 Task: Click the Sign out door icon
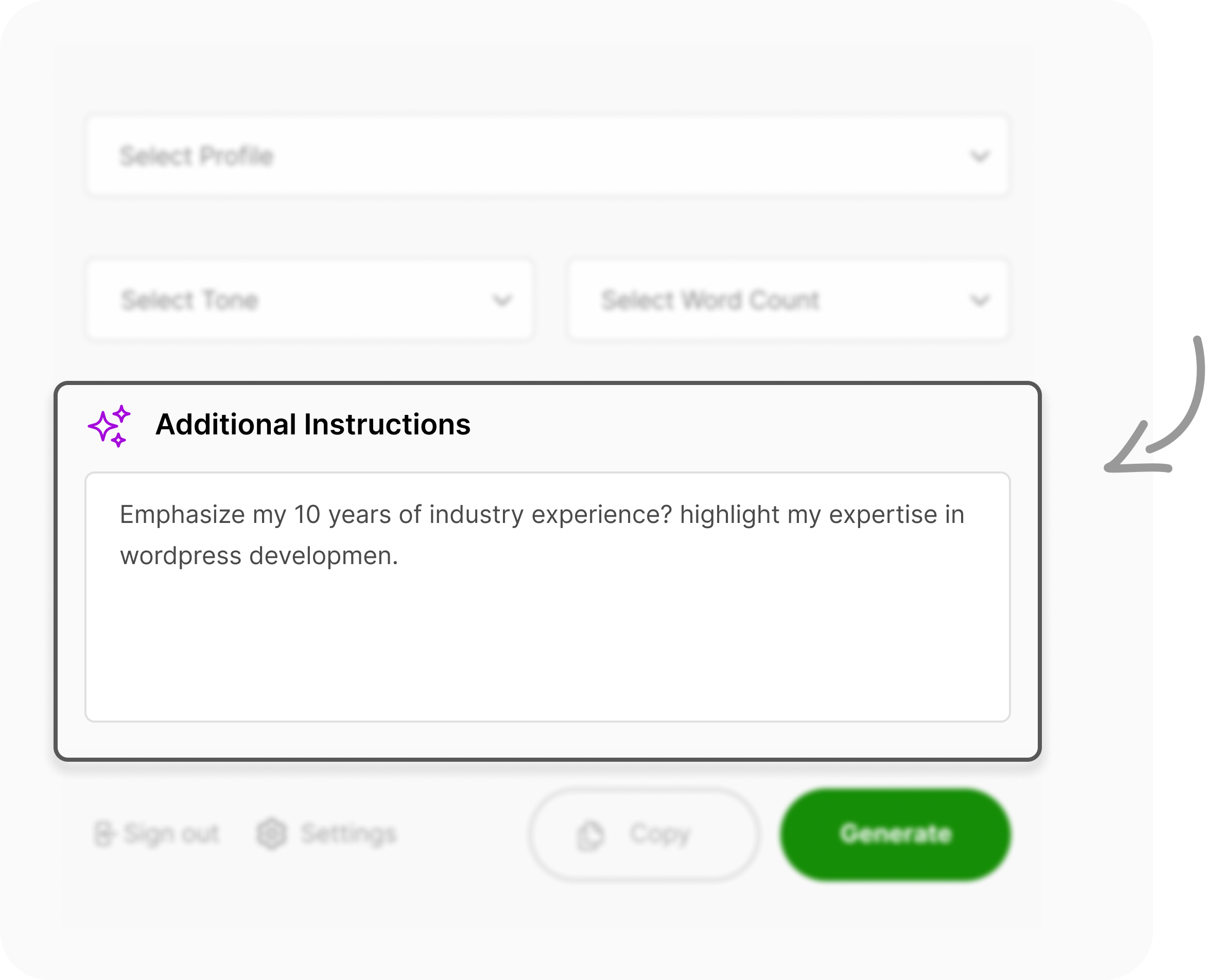click(104, 833)
